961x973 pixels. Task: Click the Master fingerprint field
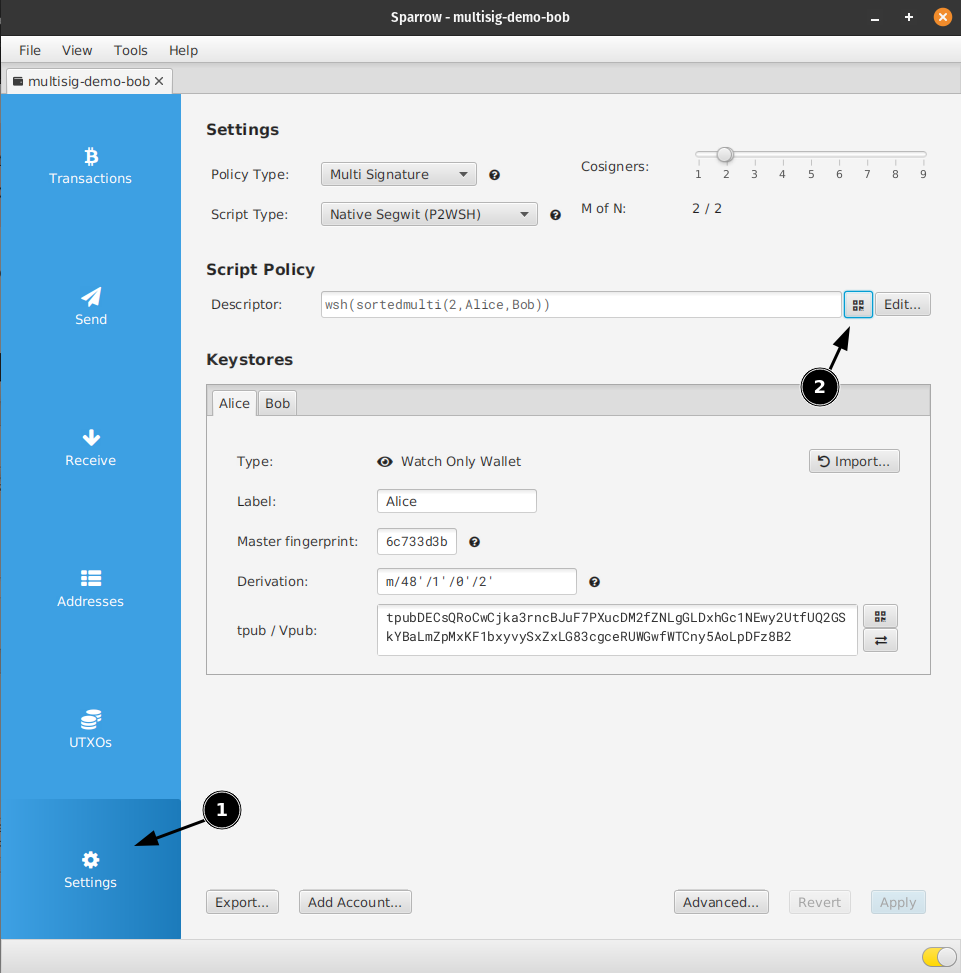click(x=417, y=542)
